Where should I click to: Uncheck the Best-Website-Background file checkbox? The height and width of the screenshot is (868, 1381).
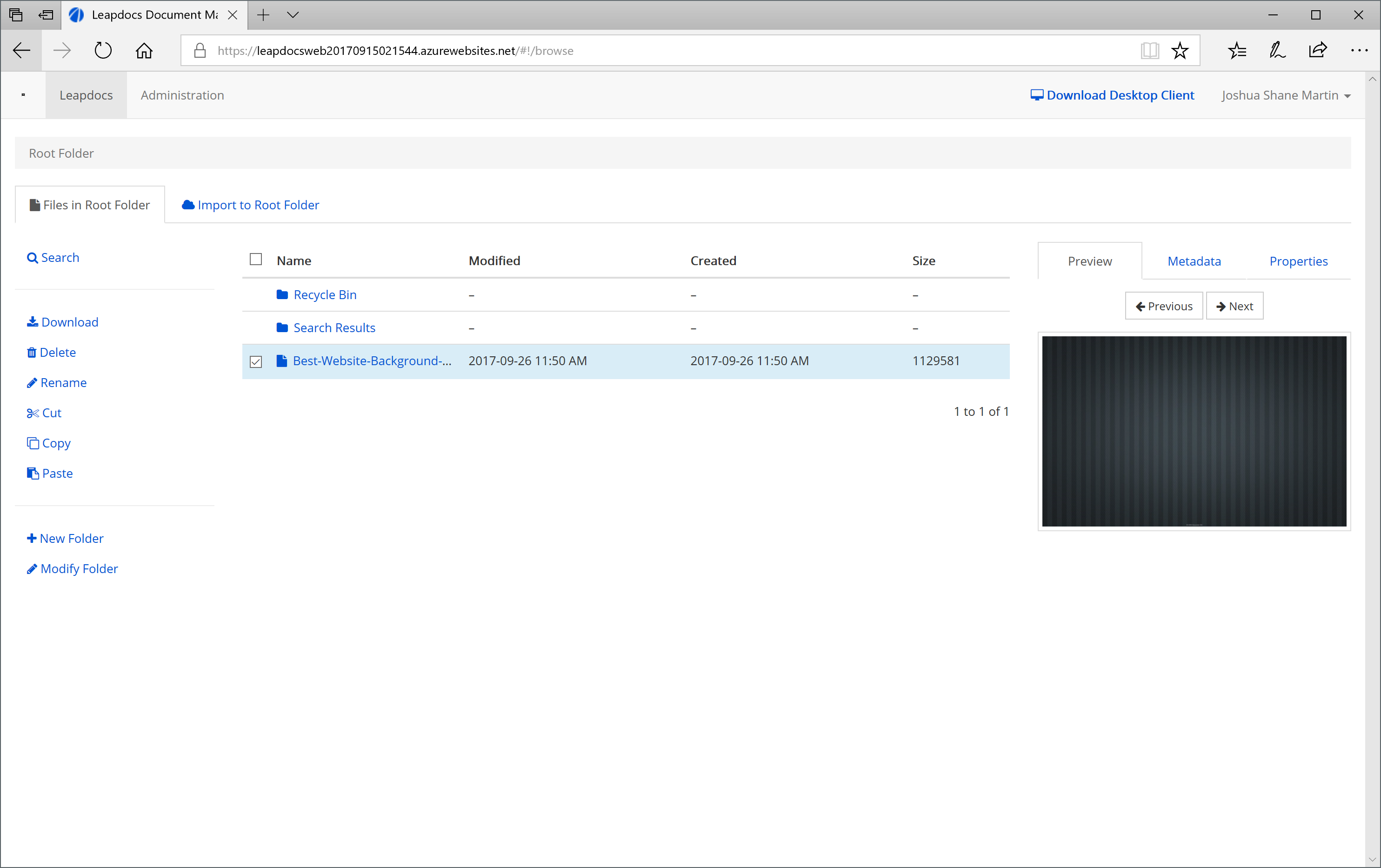[256, 361]
